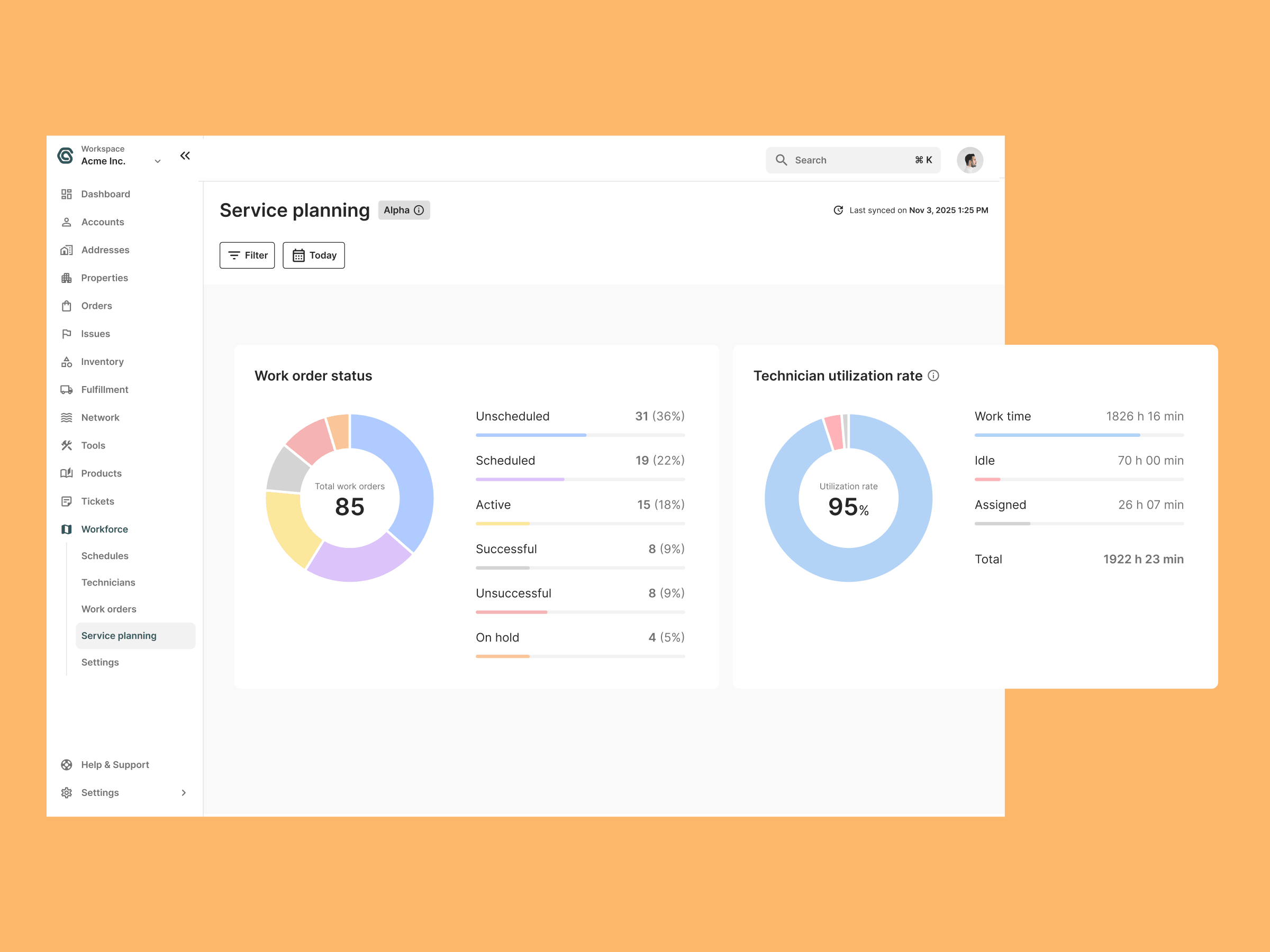Screen dimensions: 1270x952
Task: Click the Network waves icon
Action: click(x=67, y=417)
